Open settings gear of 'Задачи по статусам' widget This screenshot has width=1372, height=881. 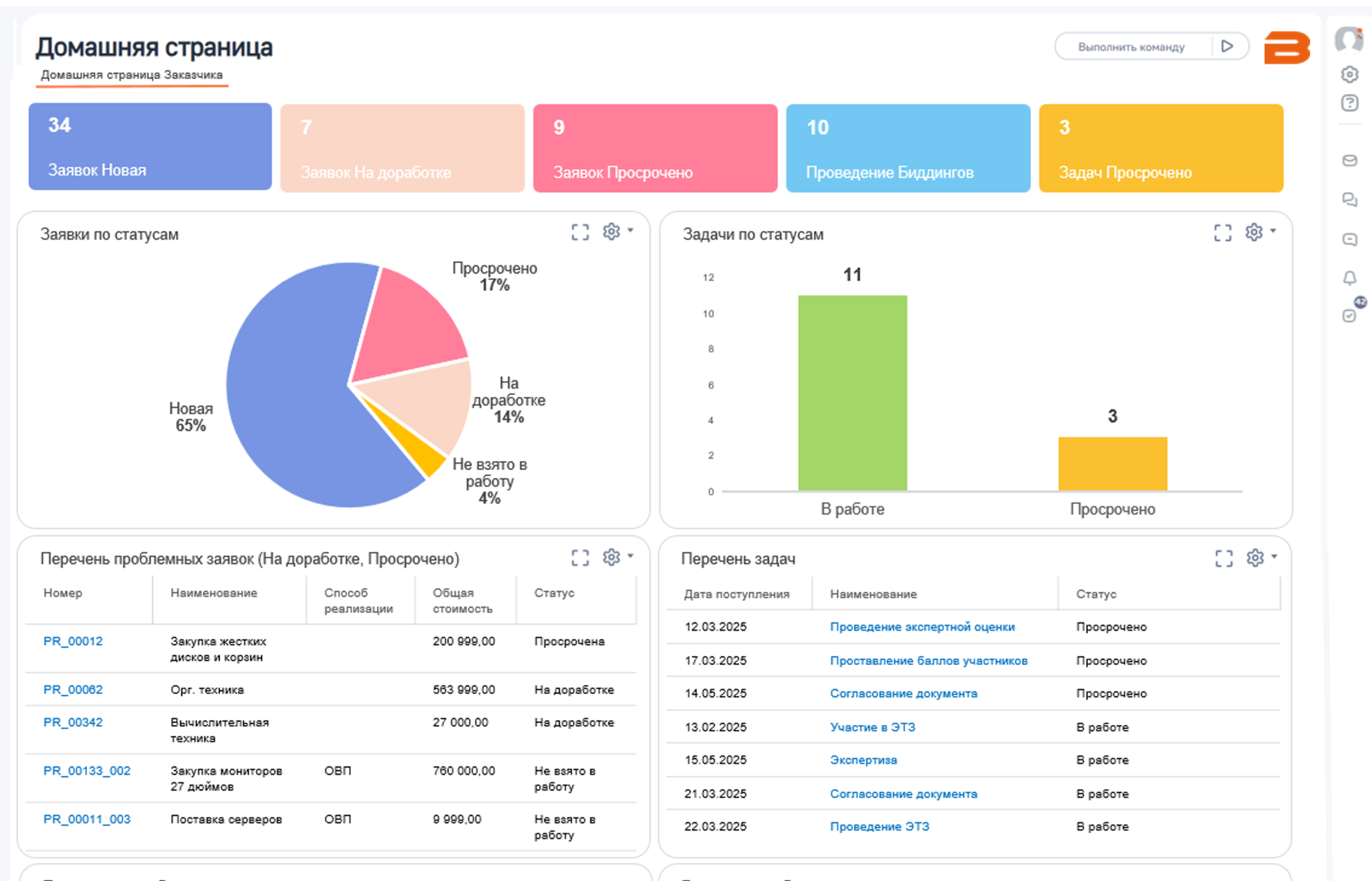pyautogui.click(x=1254, y=232)
